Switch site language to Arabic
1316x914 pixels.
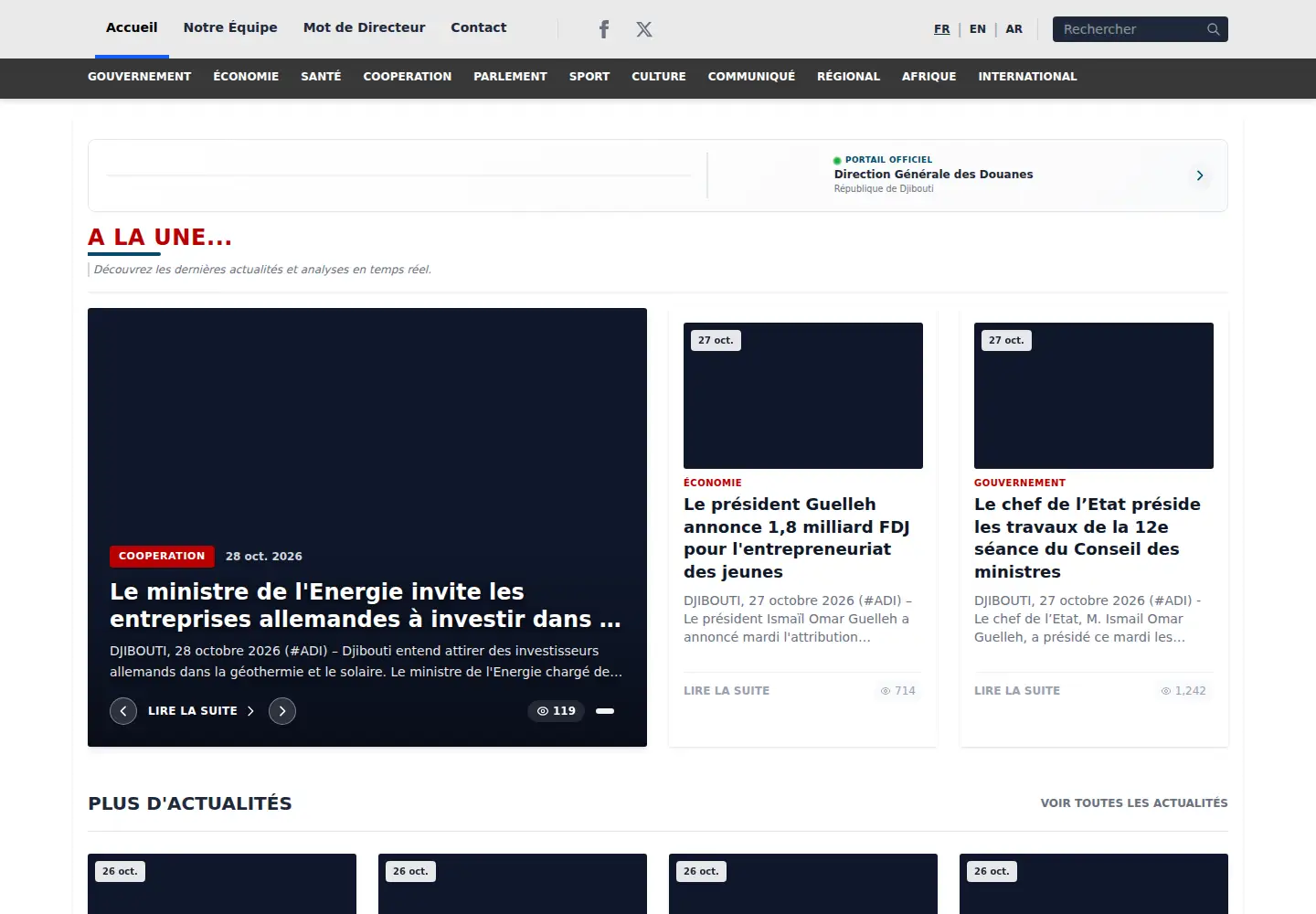pyautogui.click(x=1014, y=29)
